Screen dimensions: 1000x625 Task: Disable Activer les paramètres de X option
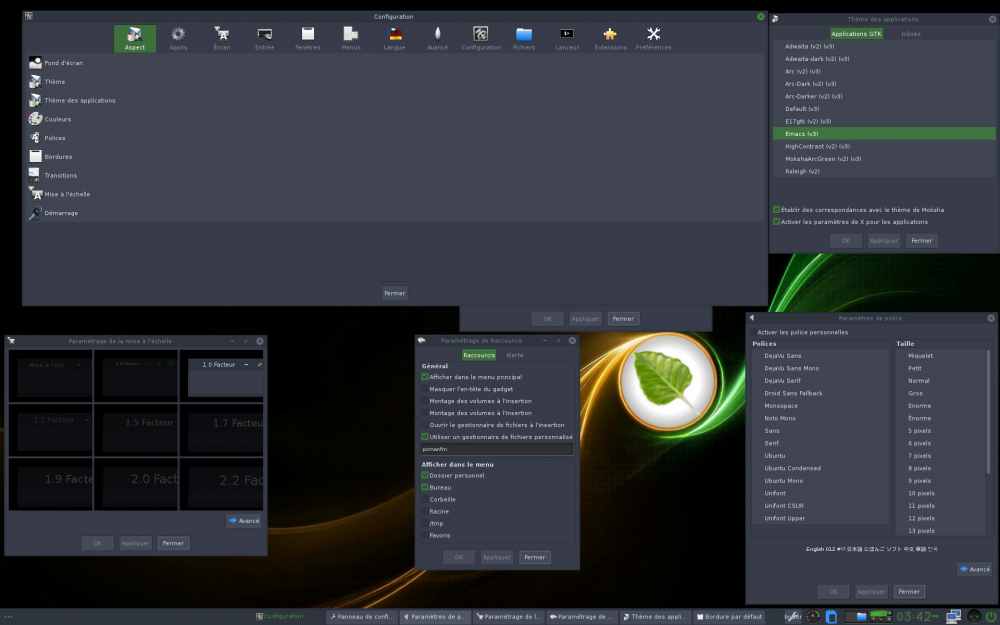(774, 221)
